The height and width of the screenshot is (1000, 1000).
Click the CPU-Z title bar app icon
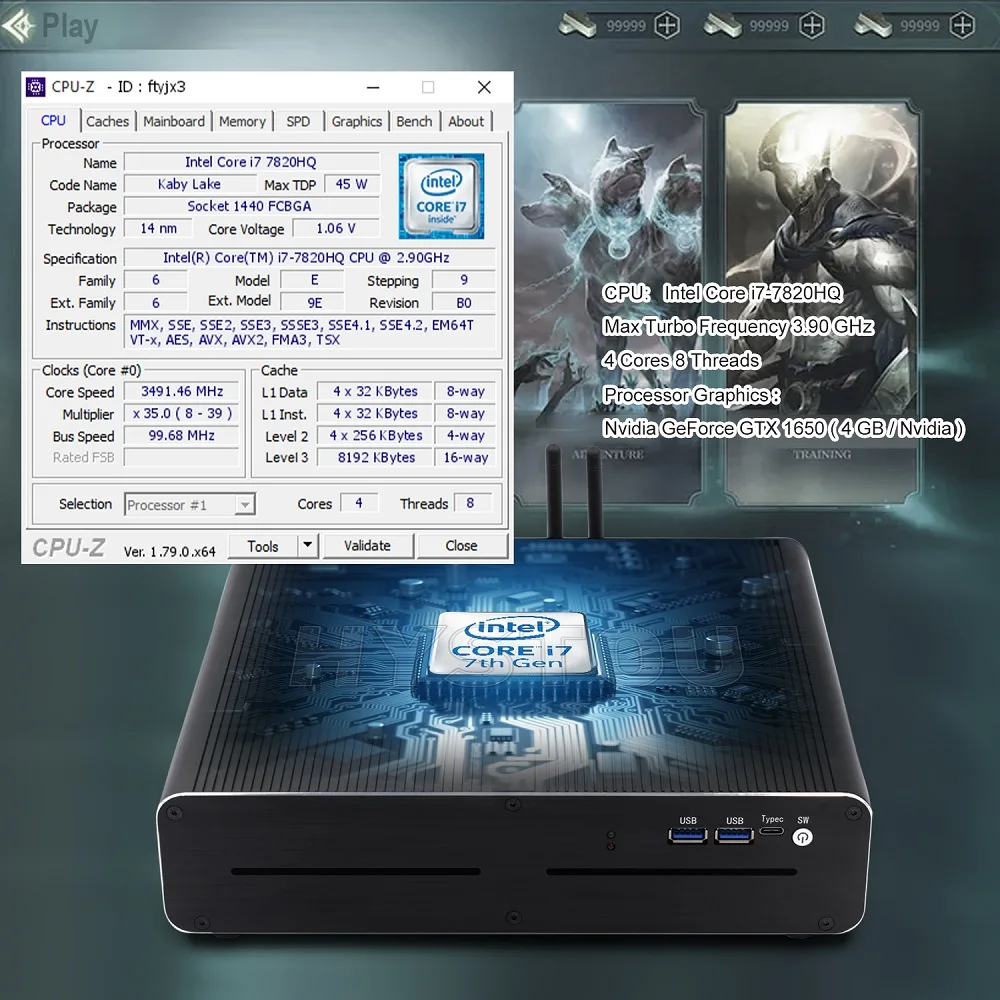[36, 87]
